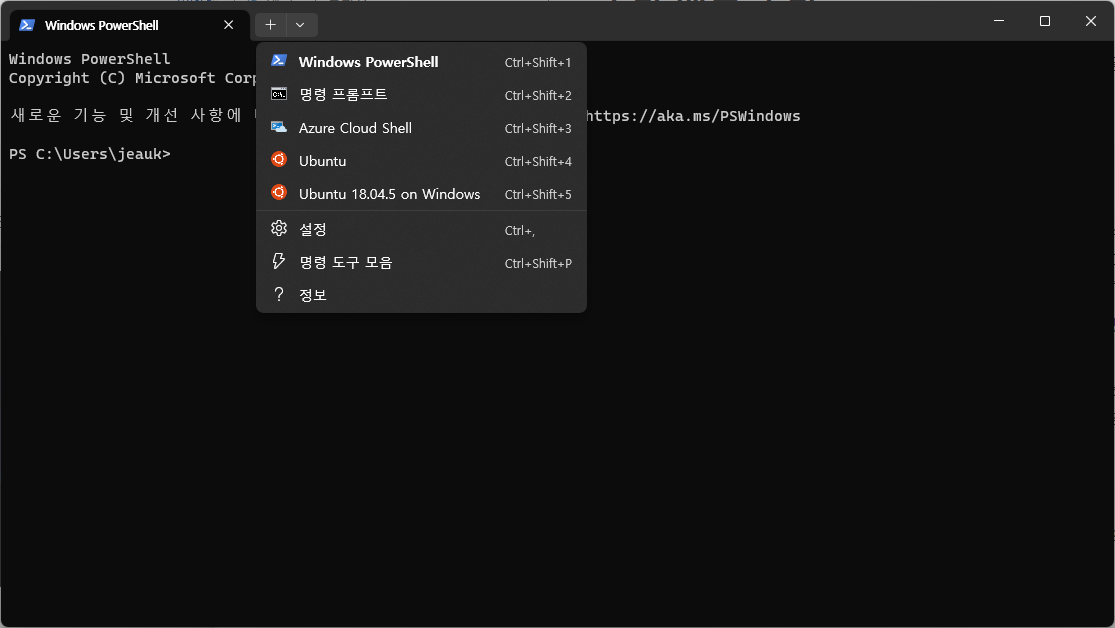Open 정보 about entry
1115x628 pixels.
click(x=421, y=295)
